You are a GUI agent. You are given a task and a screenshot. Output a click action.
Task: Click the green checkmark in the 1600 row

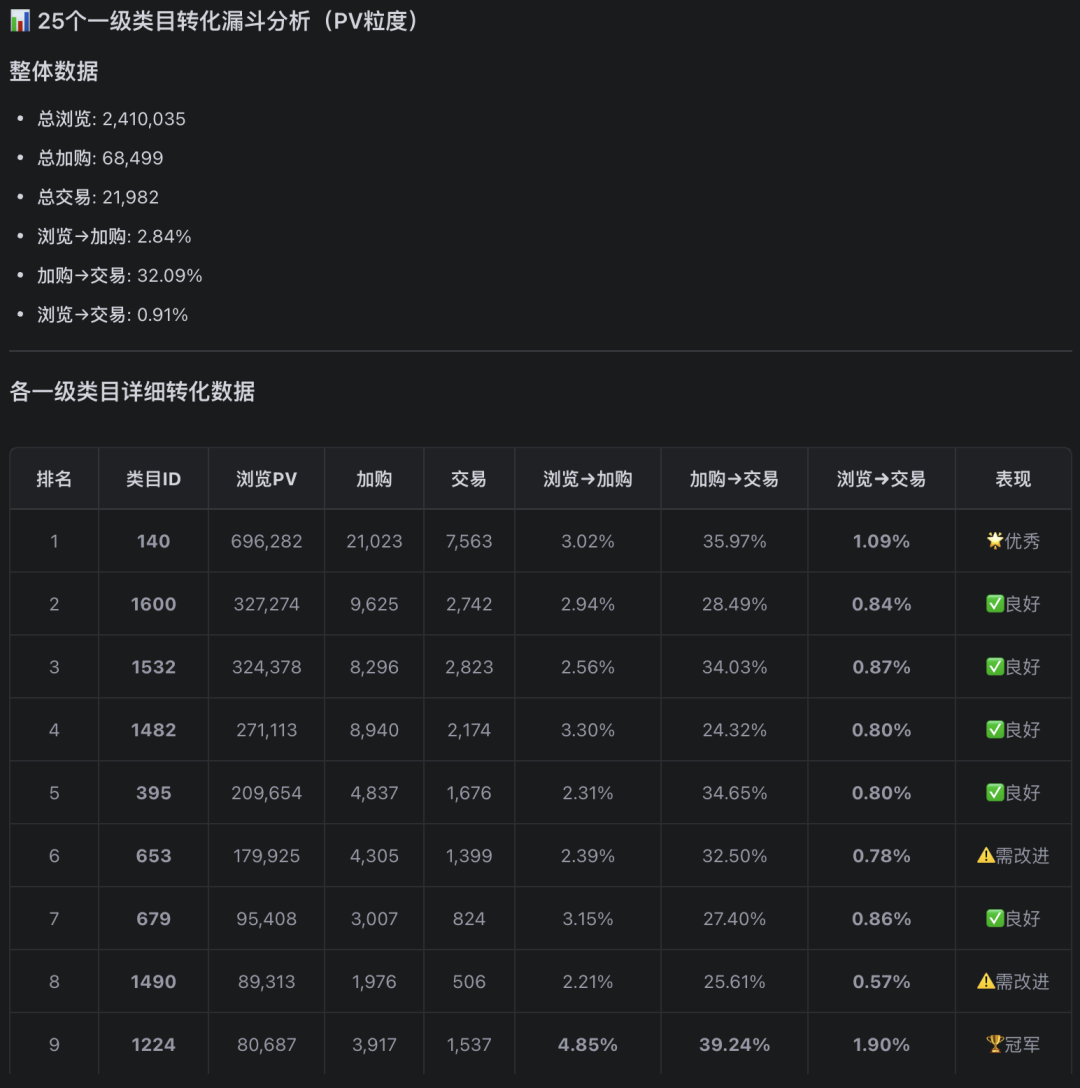(x=994, y=604)
